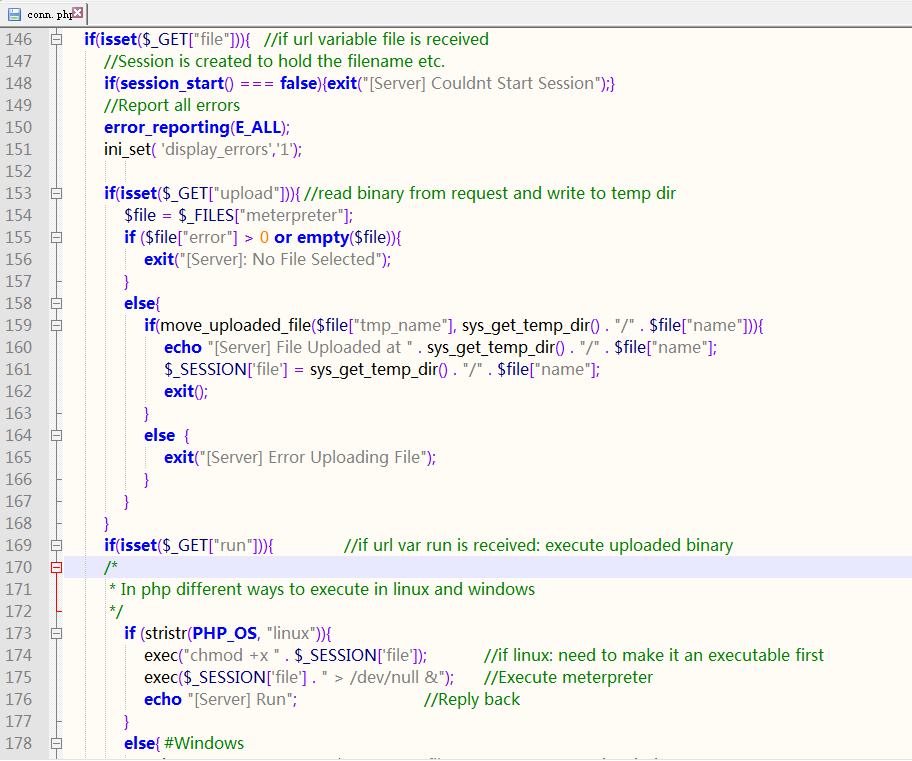The image size is (912, 761).
Task: Collapse the Windows else fold at line 178
Action: (56, 744)
